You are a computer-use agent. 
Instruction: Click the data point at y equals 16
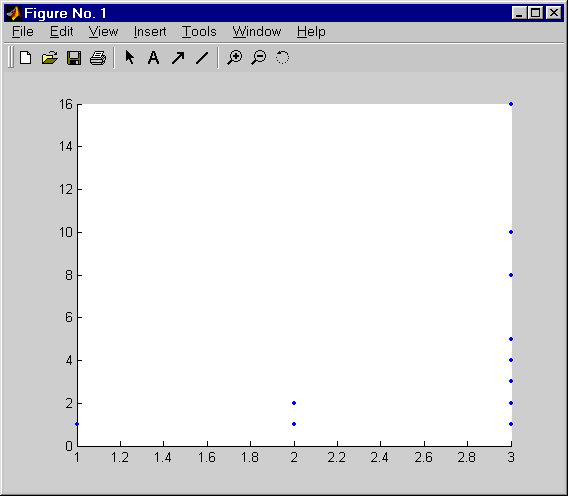[x=511, y=104]
